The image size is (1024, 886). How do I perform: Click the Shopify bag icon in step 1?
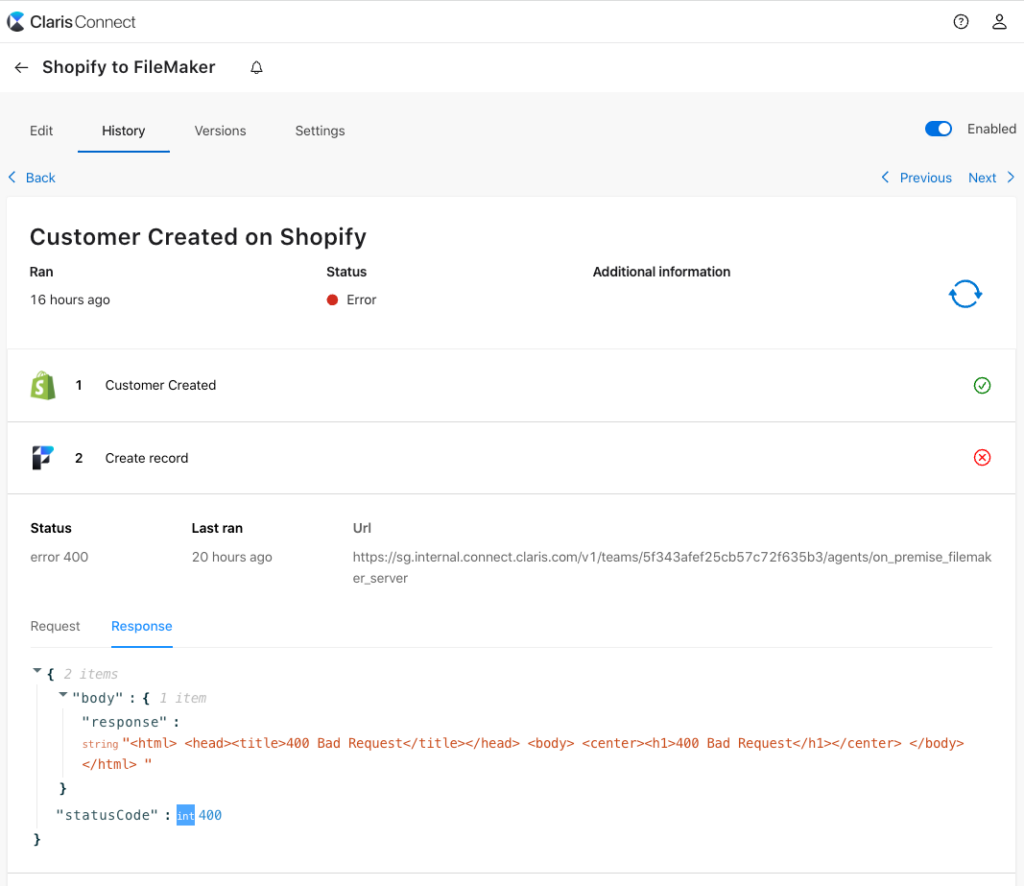pyautogui.click(x=43, y=385)
